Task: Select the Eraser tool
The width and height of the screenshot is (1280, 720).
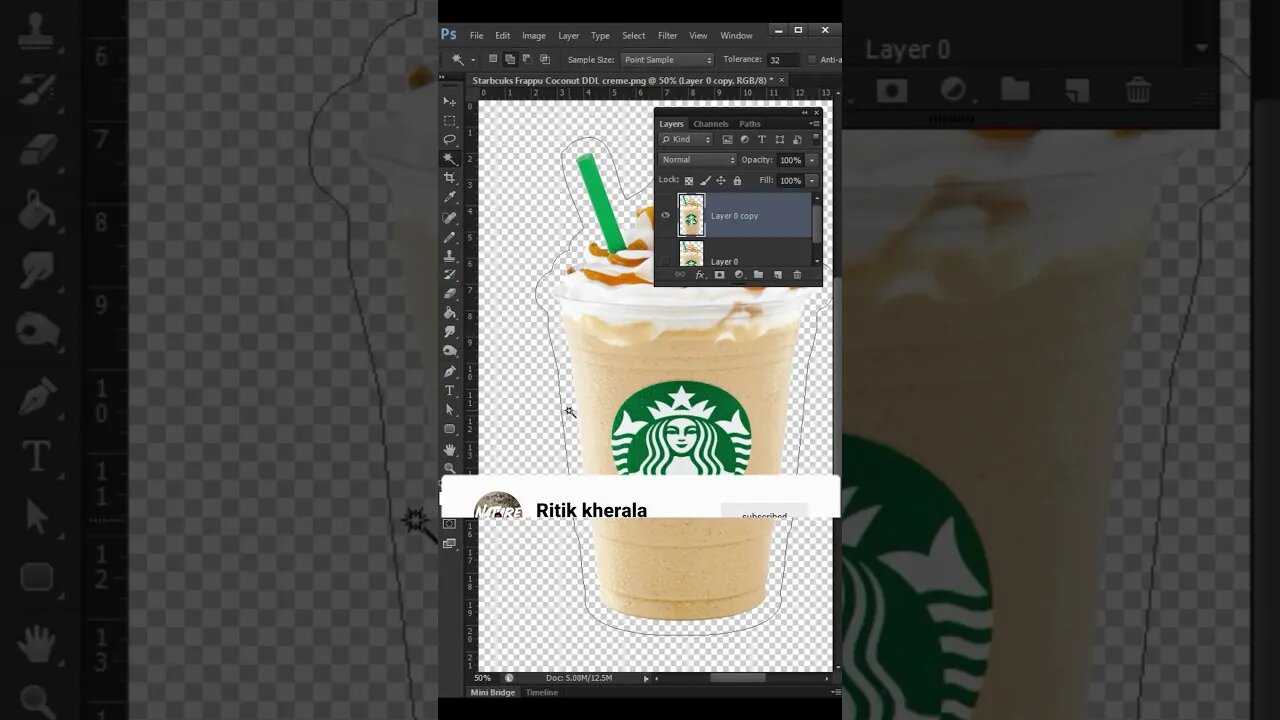Action: [450, 293]
